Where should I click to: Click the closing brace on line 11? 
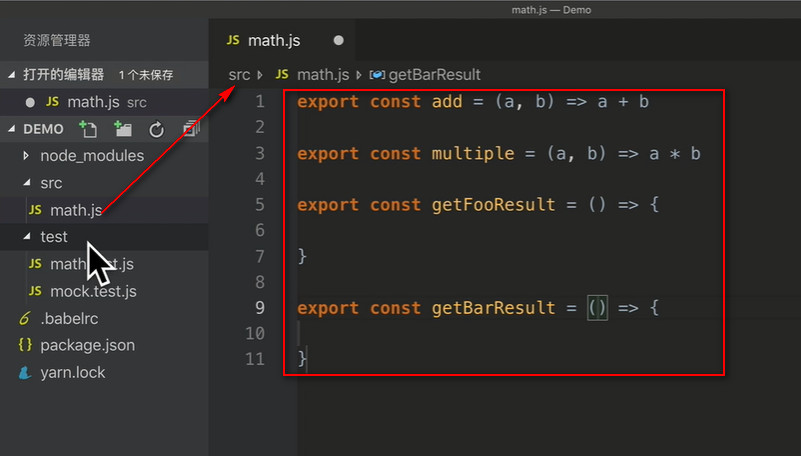[302, 359]
